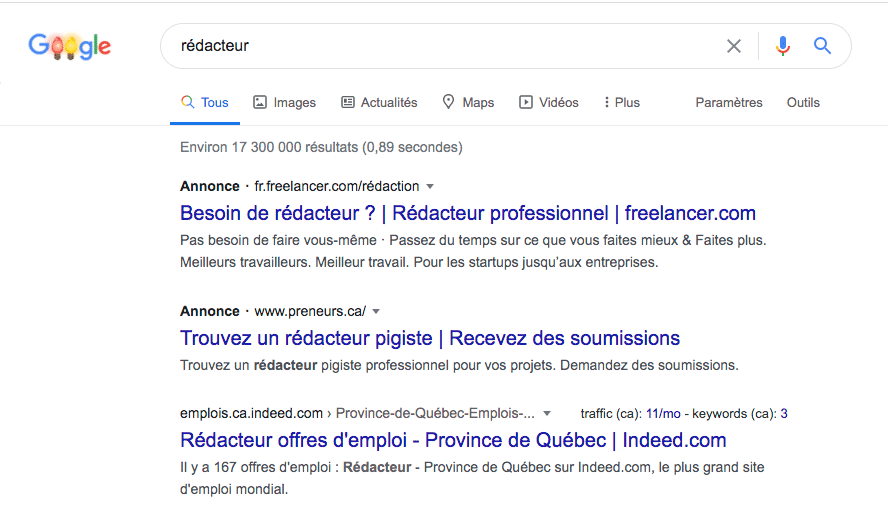Open Paramètres menu

pos(729,103)
